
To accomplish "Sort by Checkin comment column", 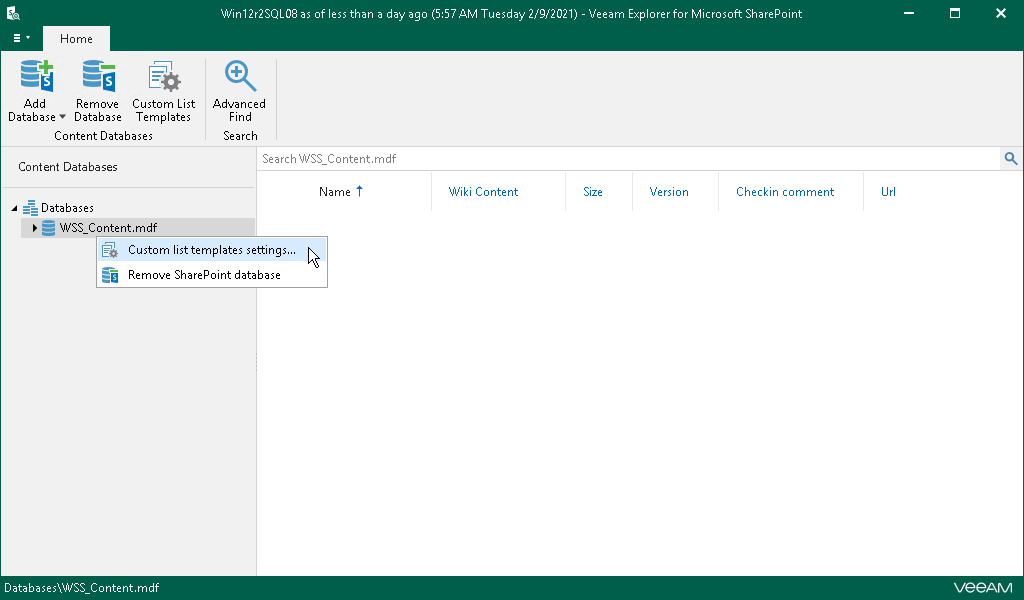I will [785, 192].
